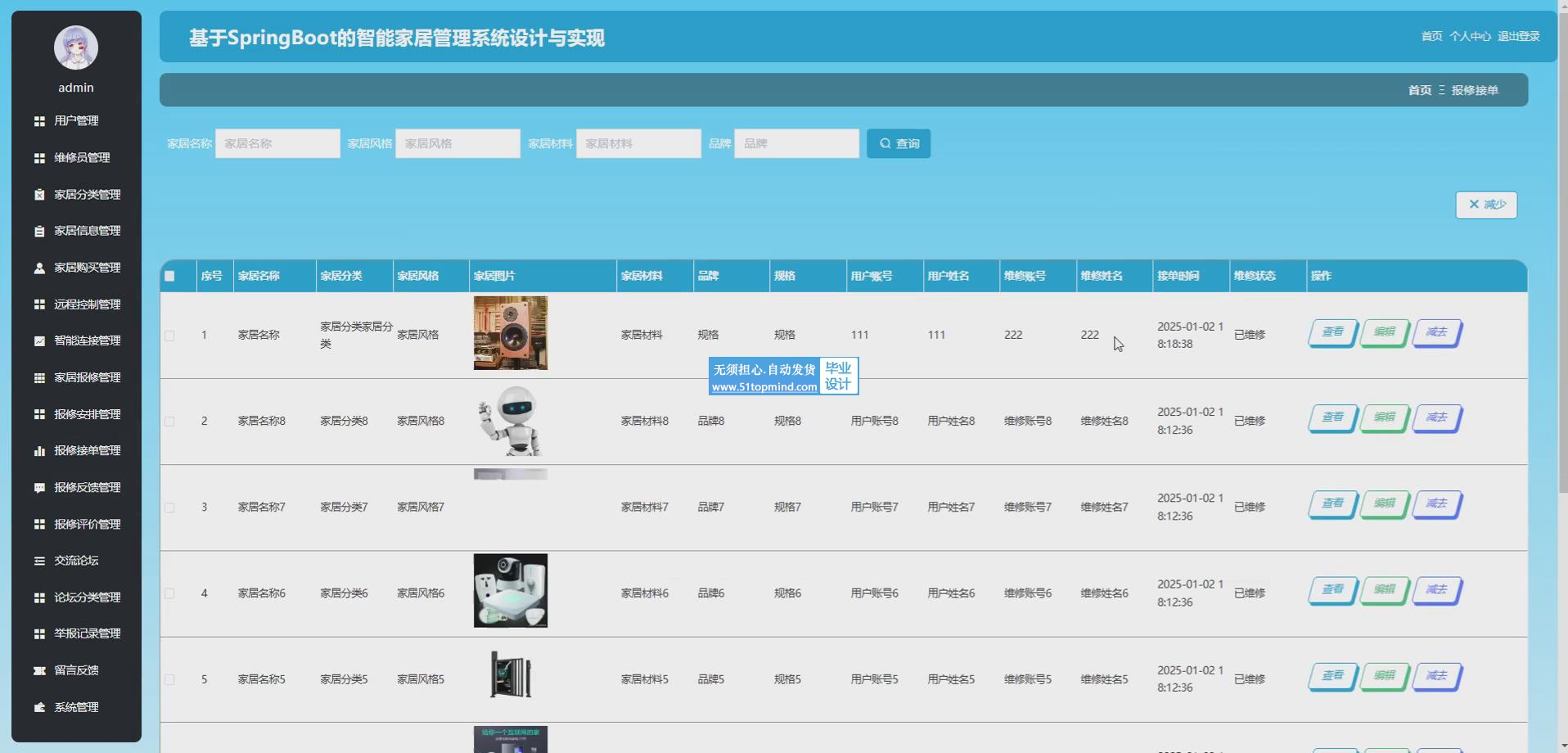Click the 报修反馈管理 chat icon
The height and width of the screenshot is (753, 1568).
[x=39, y=488]
